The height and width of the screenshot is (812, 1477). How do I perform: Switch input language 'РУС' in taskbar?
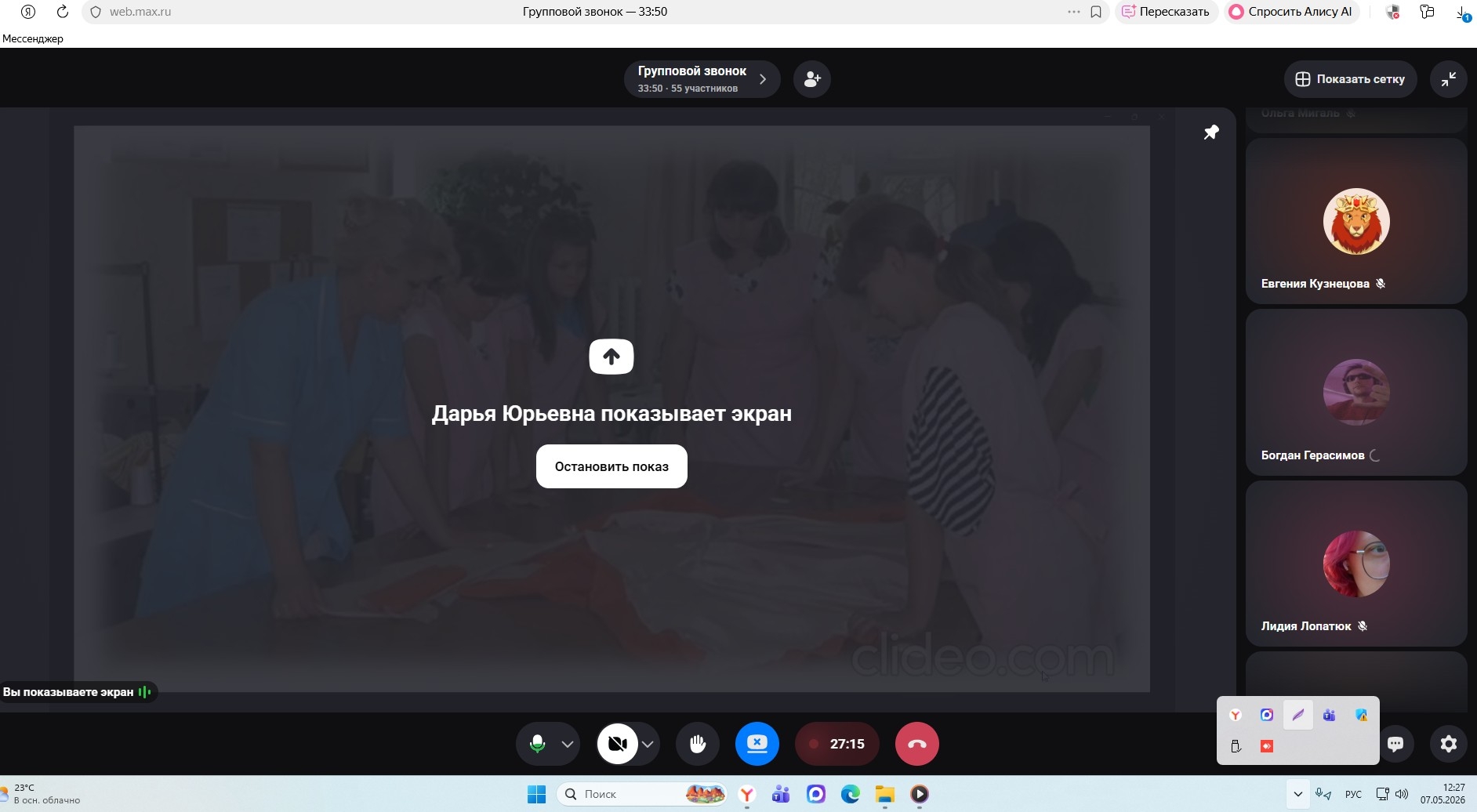pos(1353,794)
